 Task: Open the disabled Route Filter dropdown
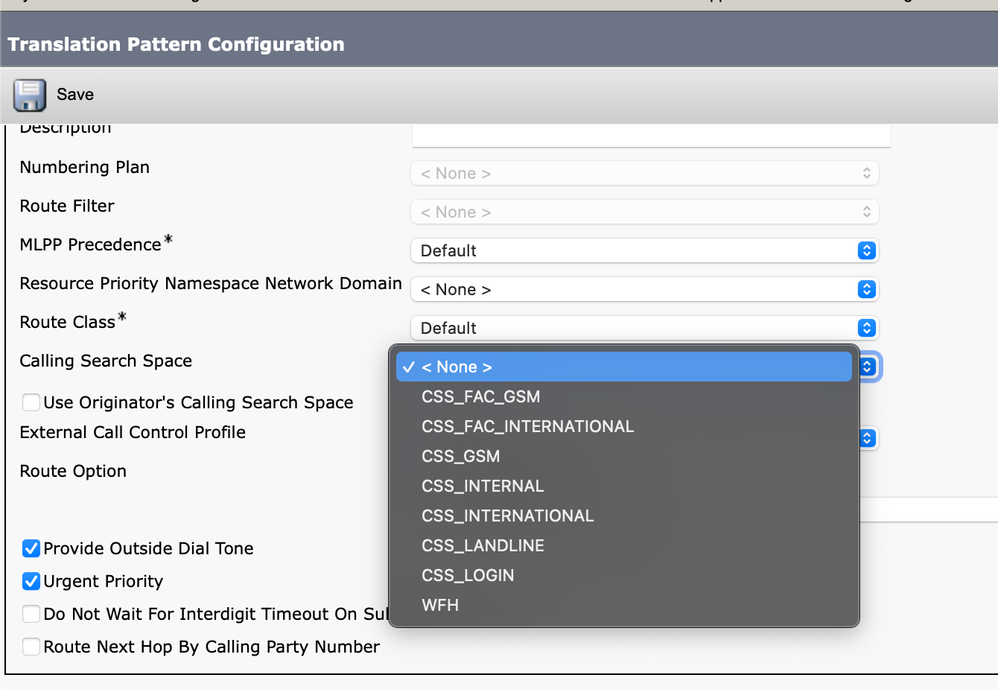(645, 212)
